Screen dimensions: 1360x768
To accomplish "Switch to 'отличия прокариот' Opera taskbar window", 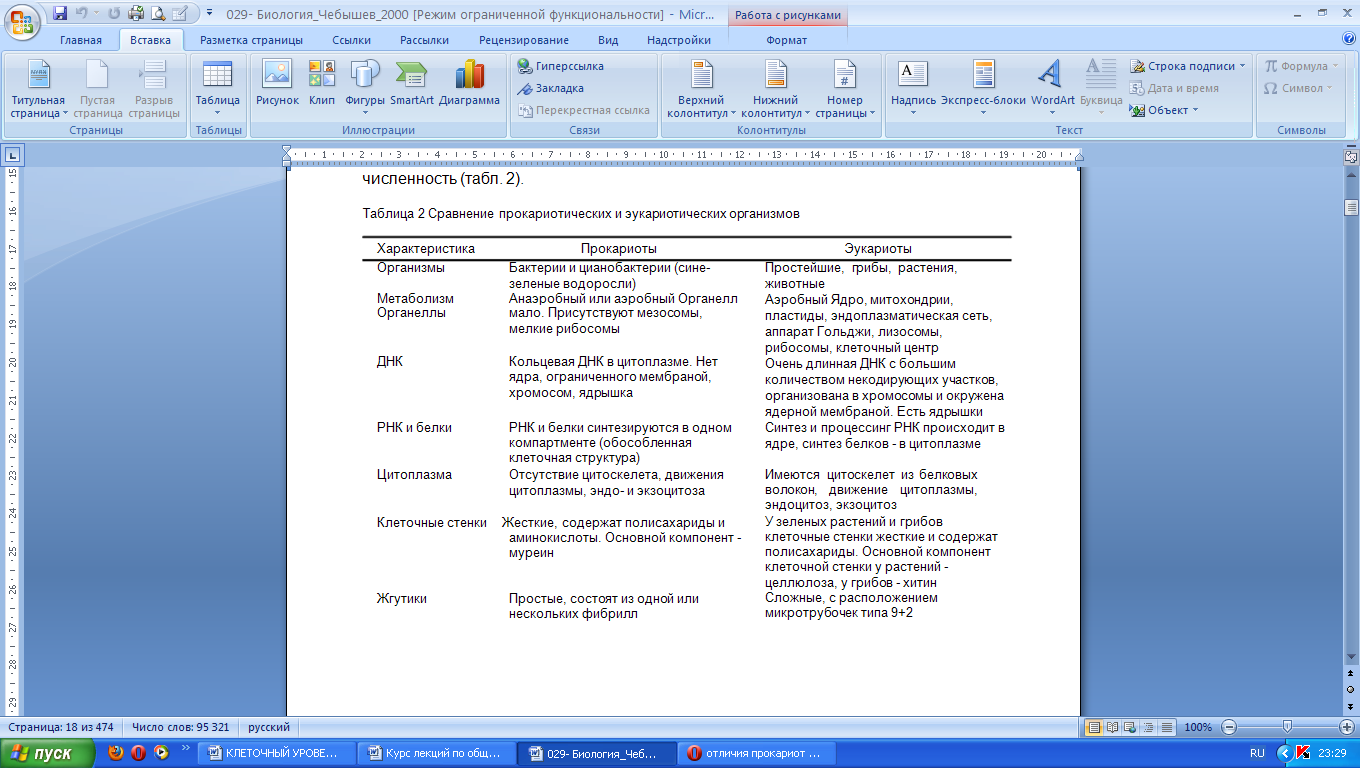I will 758,753.
